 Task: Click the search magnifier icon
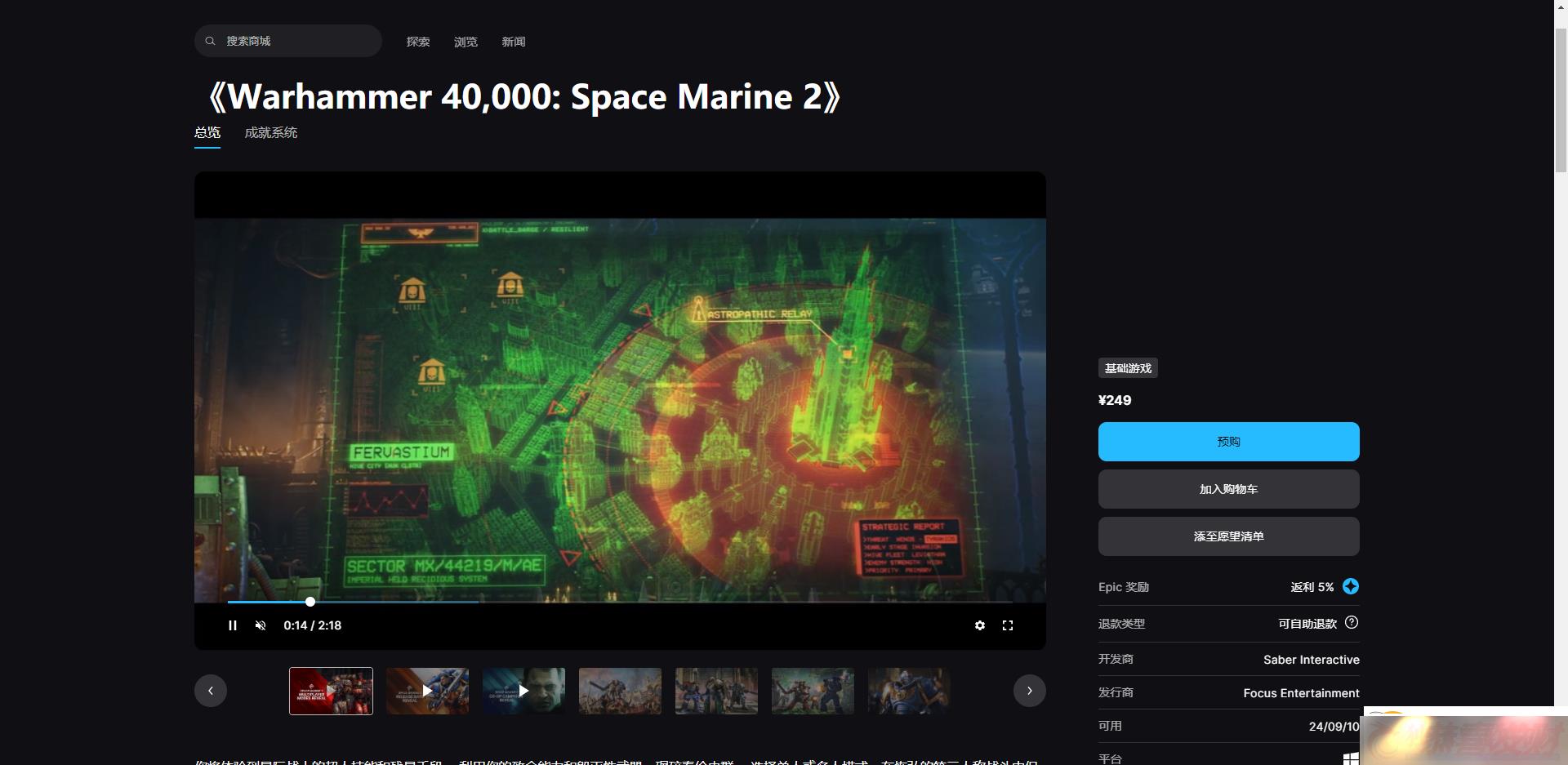point(210,41)
